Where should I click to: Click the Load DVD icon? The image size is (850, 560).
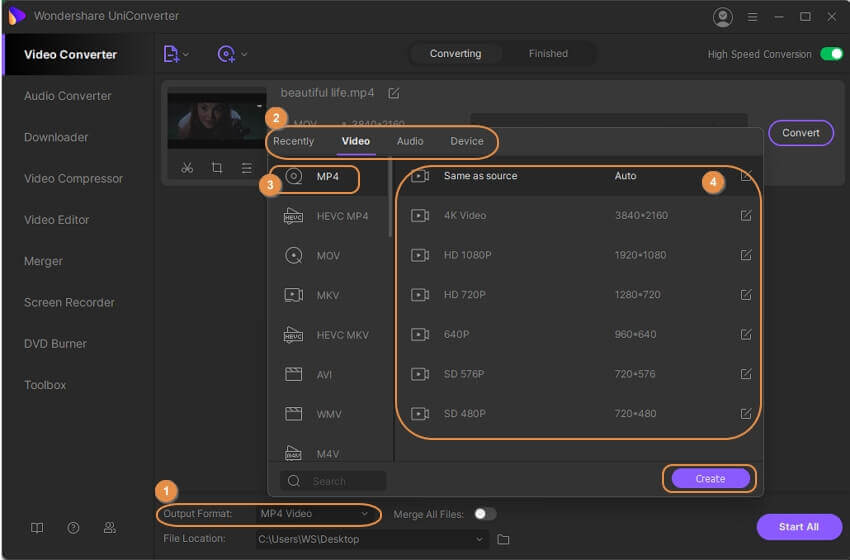tap(226, 54)
